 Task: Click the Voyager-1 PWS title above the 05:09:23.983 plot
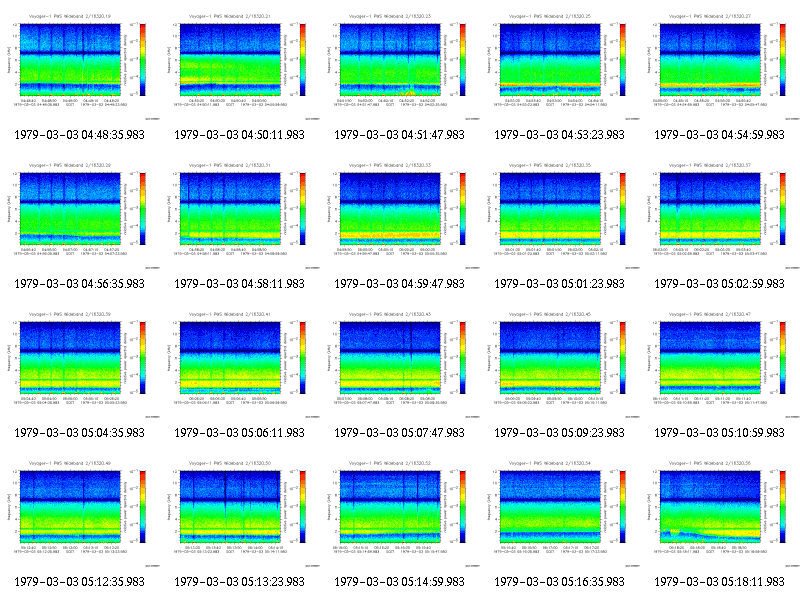coord(549,314)
